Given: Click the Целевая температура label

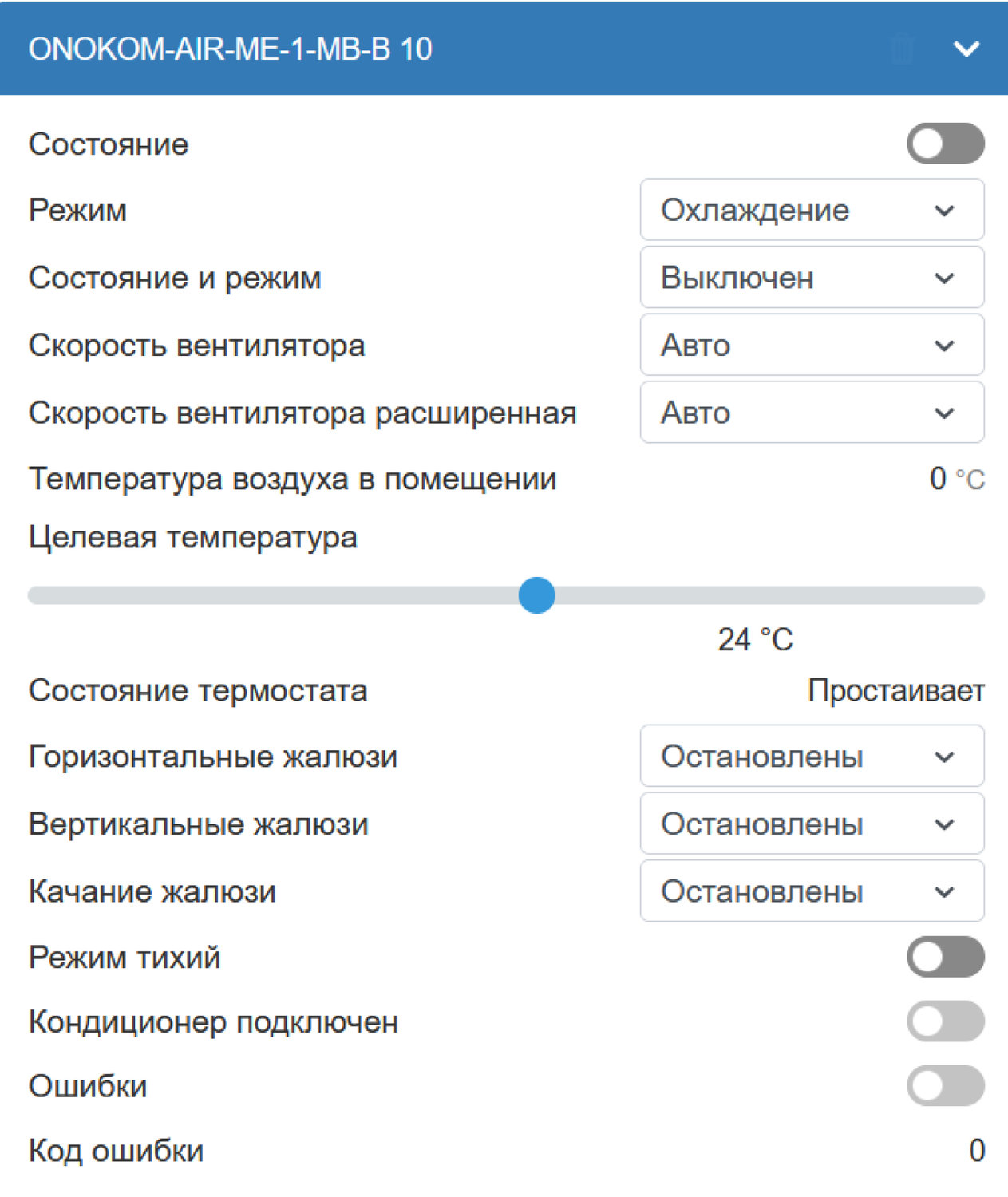Looking at the screenshot, I should click(x=193, y=537).
